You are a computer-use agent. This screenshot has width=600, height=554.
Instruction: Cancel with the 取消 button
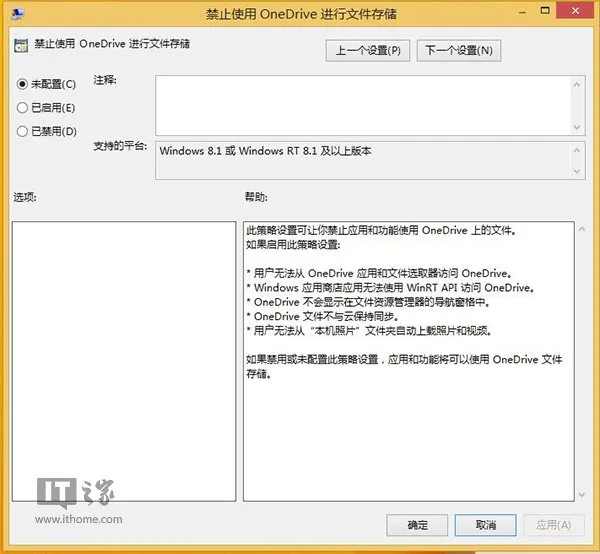pos(485,525)
